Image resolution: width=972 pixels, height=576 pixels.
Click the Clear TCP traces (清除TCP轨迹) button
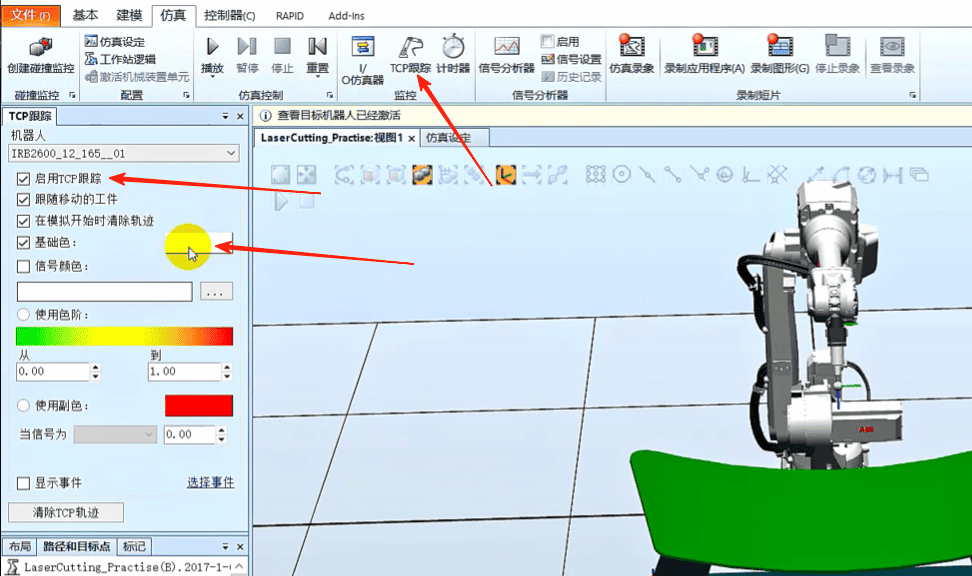point(66,512)
